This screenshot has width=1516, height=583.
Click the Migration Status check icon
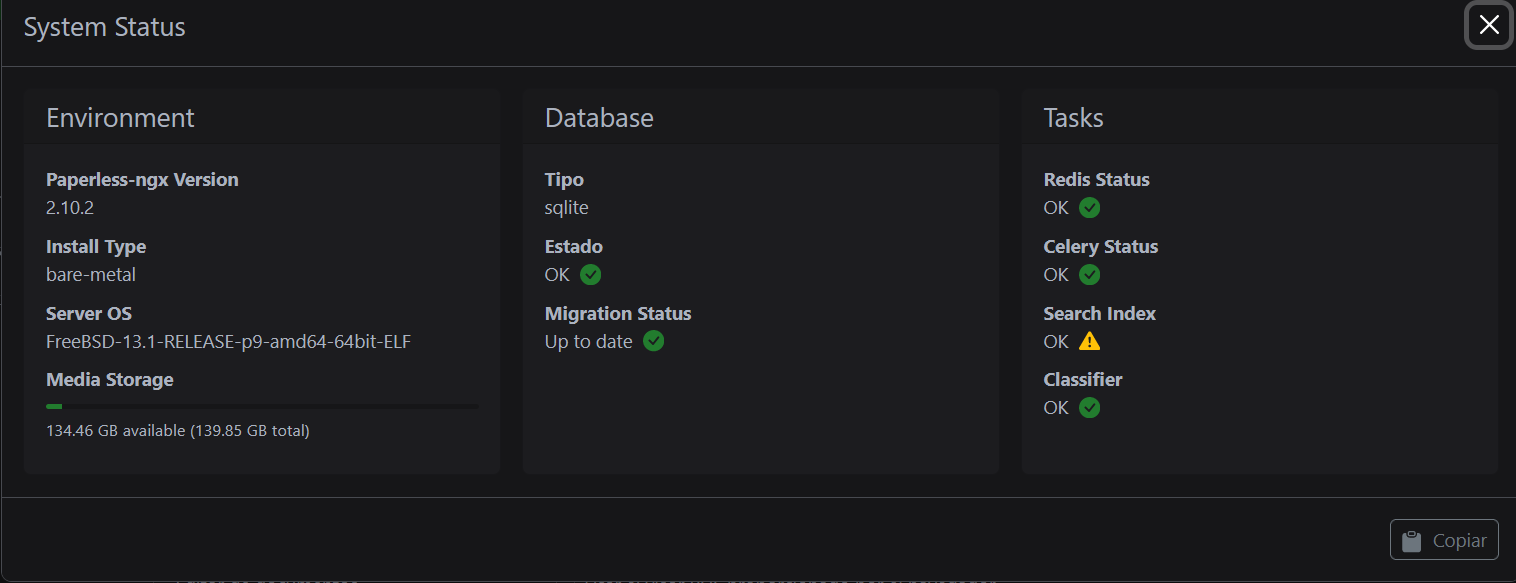pyautogui.click(x=654, y=341)
